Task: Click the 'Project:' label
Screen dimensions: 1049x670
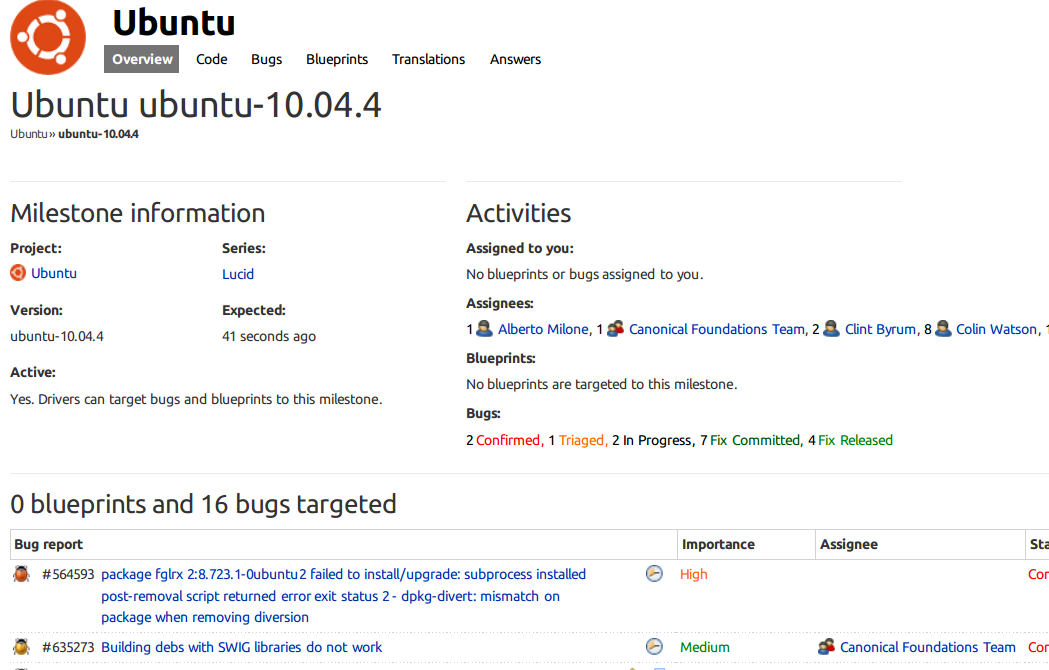Action: click(36, 248)
